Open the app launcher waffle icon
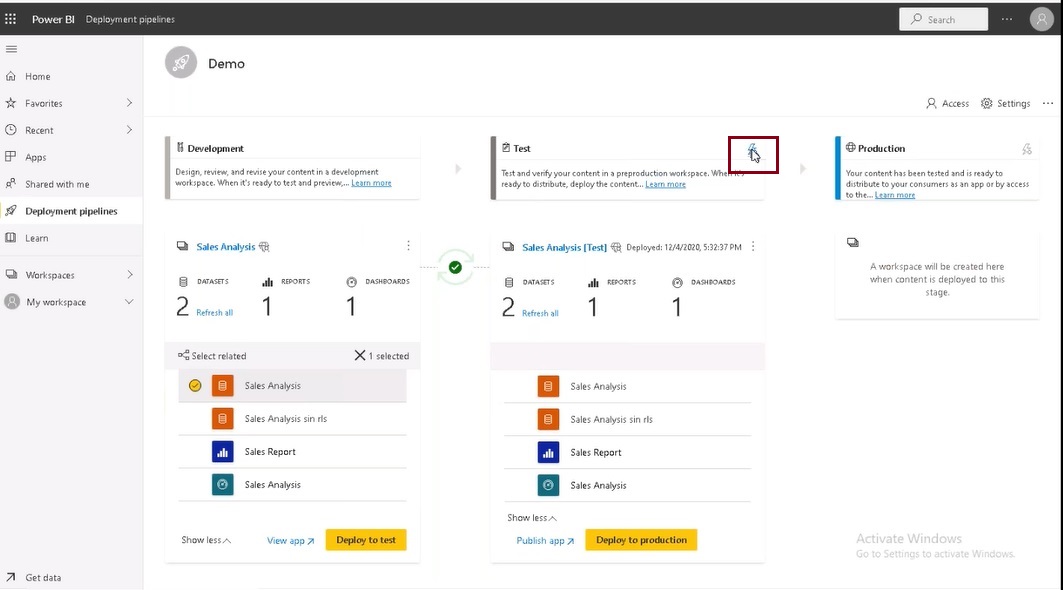This screenshot has width=1063, height=590. 10,19
